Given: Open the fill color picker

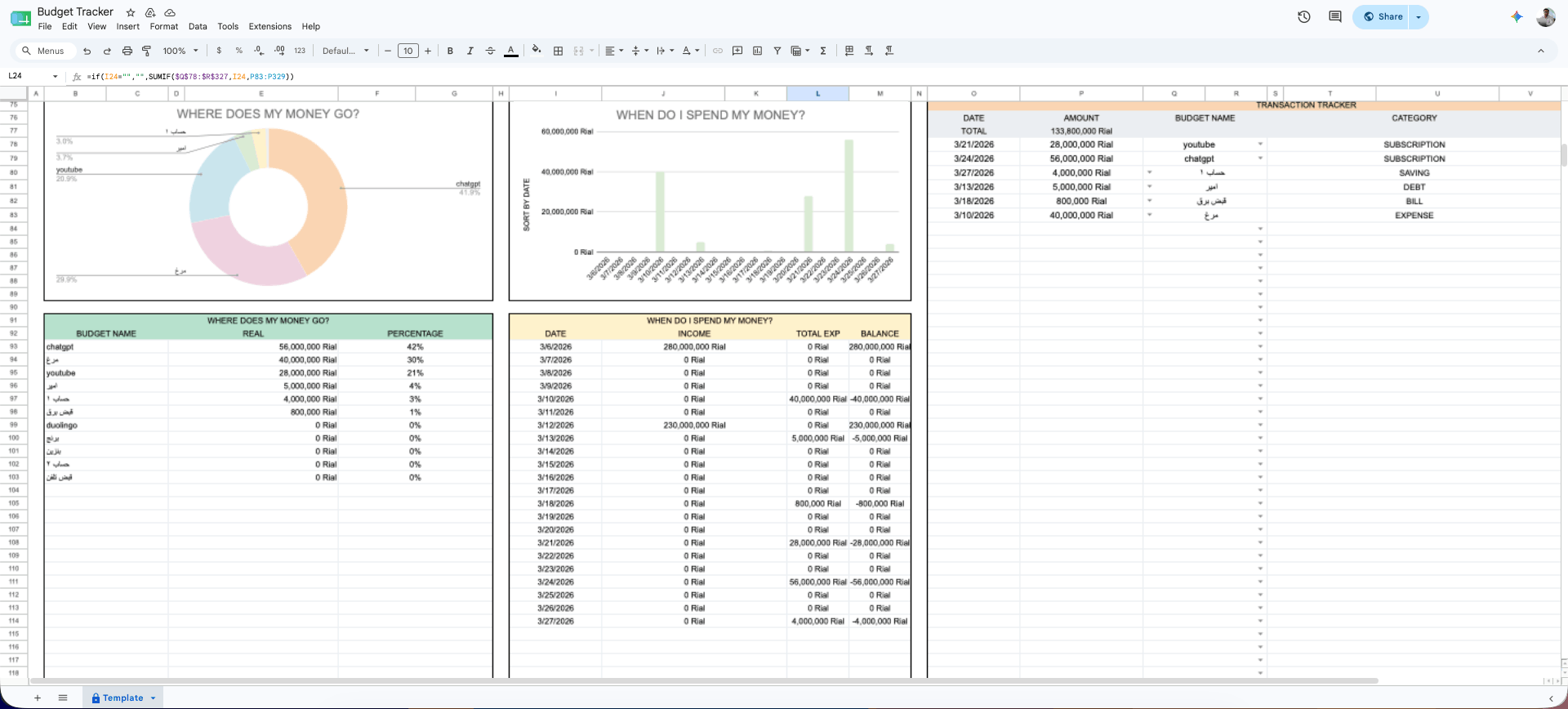Looking at the screenshot, I should point(537,51).
